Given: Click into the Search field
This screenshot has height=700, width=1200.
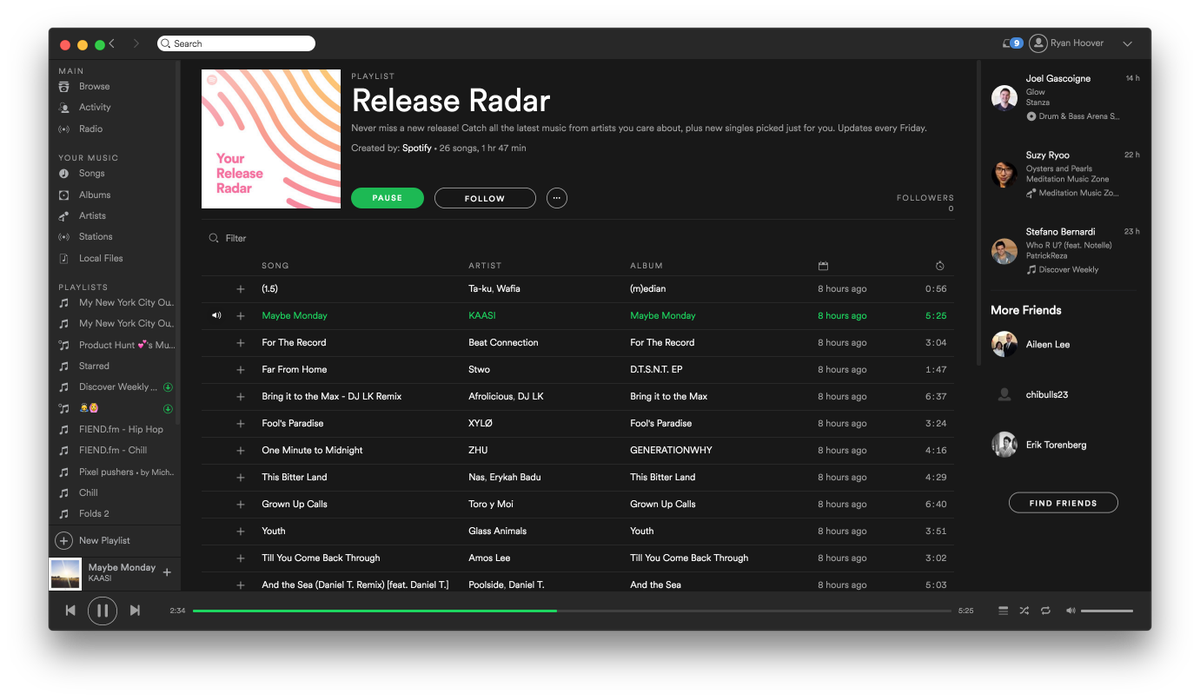Looking at the screenshot, I should tap(236, 43).
